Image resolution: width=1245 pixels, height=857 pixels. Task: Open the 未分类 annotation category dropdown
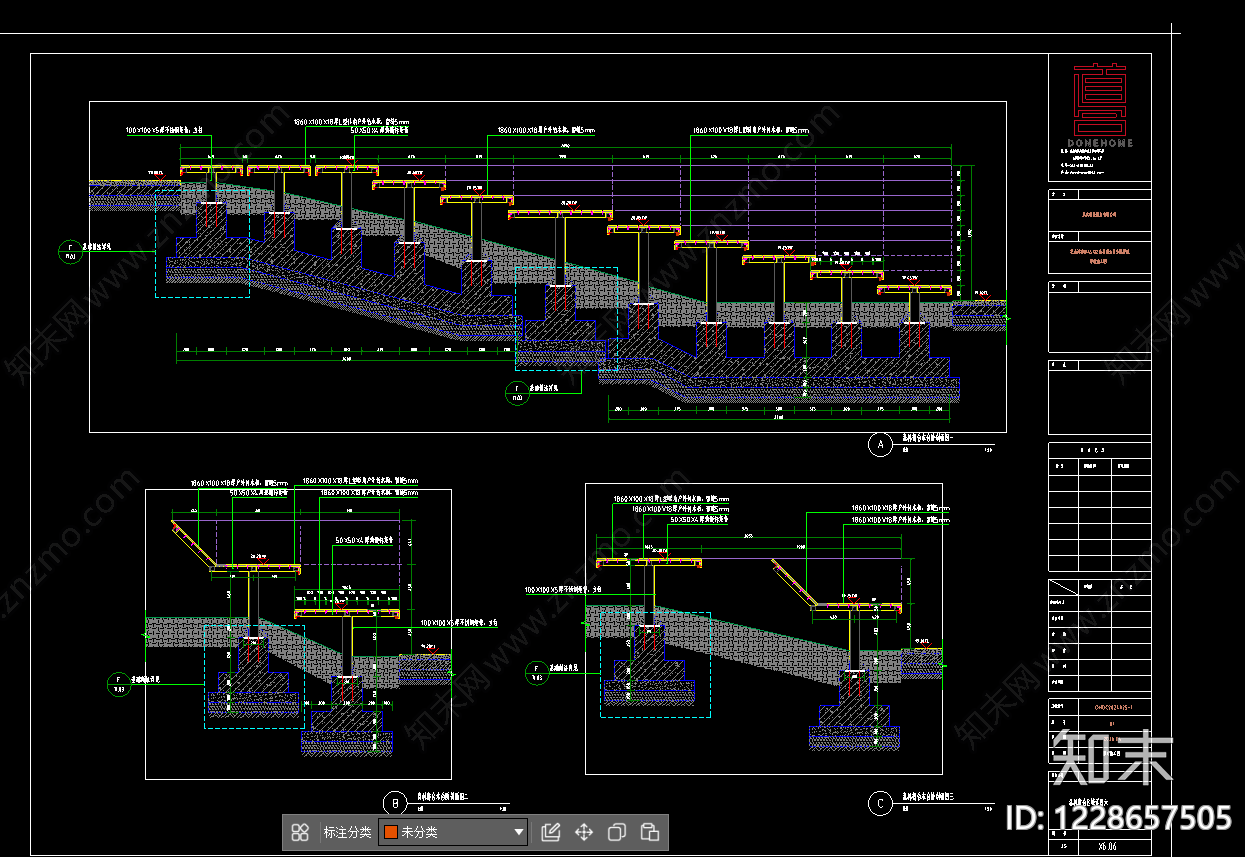(453, 832)
